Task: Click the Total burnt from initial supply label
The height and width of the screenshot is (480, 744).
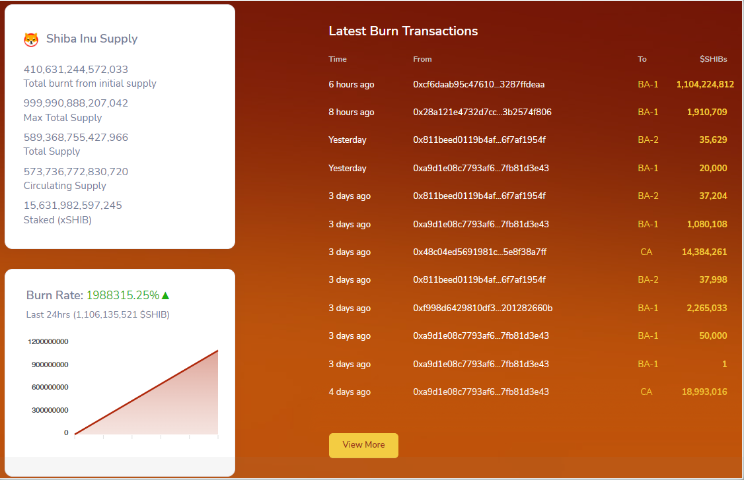Action: click(x=90, y=83)
